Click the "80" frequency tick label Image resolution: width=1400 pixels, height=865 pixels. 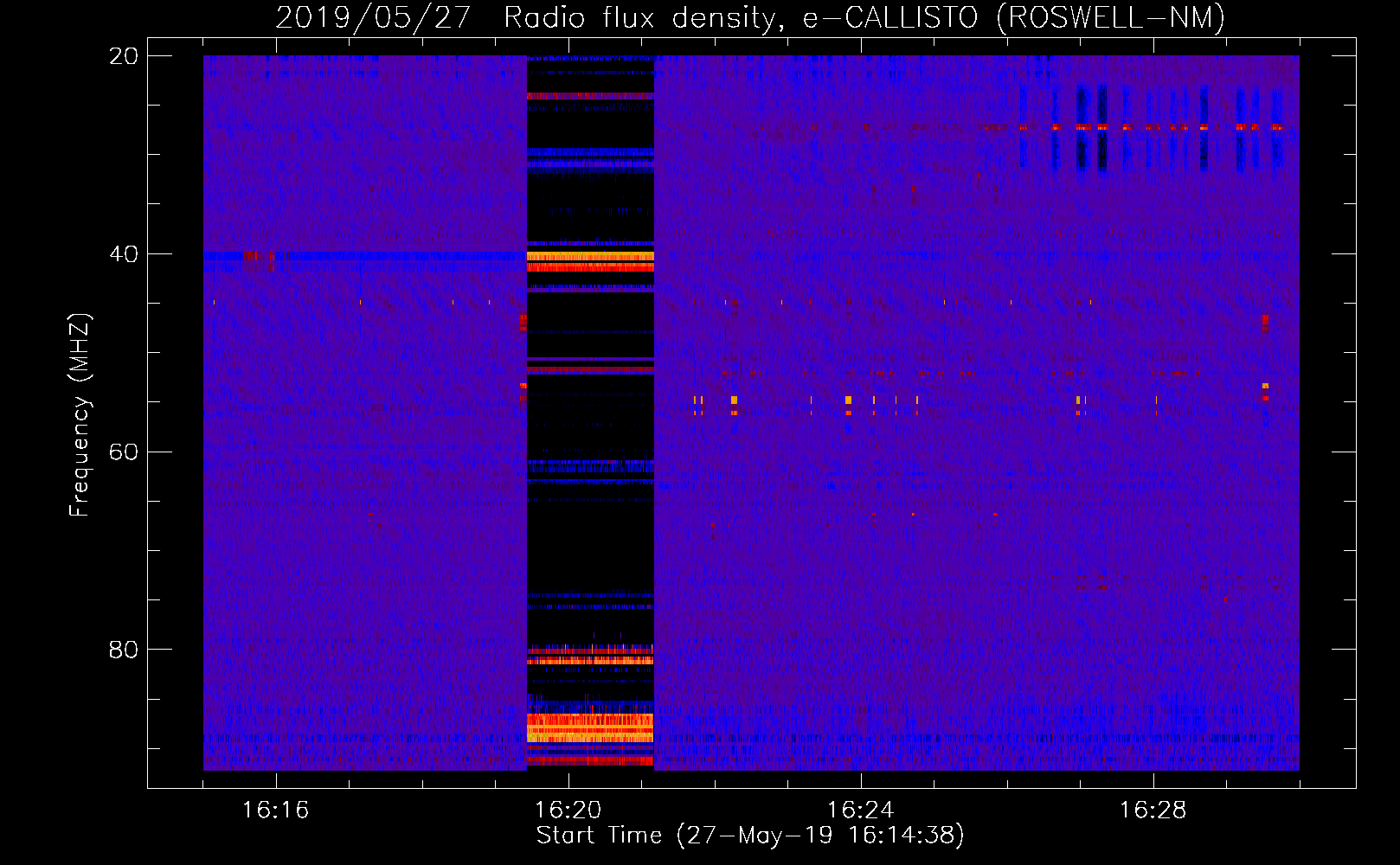click(124, 650)
